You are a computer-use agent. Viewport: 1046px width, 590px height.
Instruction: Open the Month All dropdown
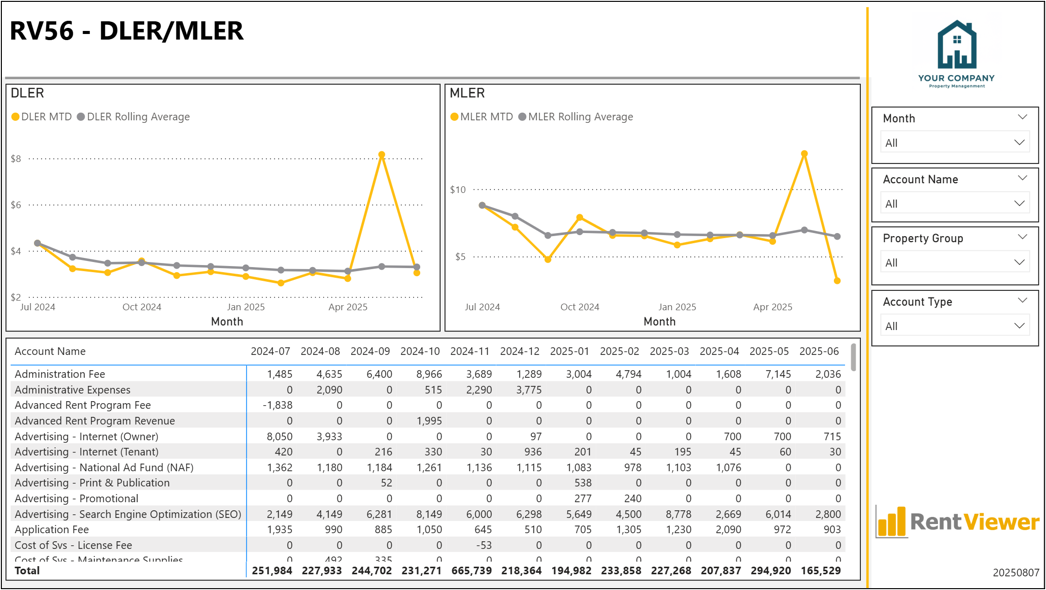click(955, 143)
